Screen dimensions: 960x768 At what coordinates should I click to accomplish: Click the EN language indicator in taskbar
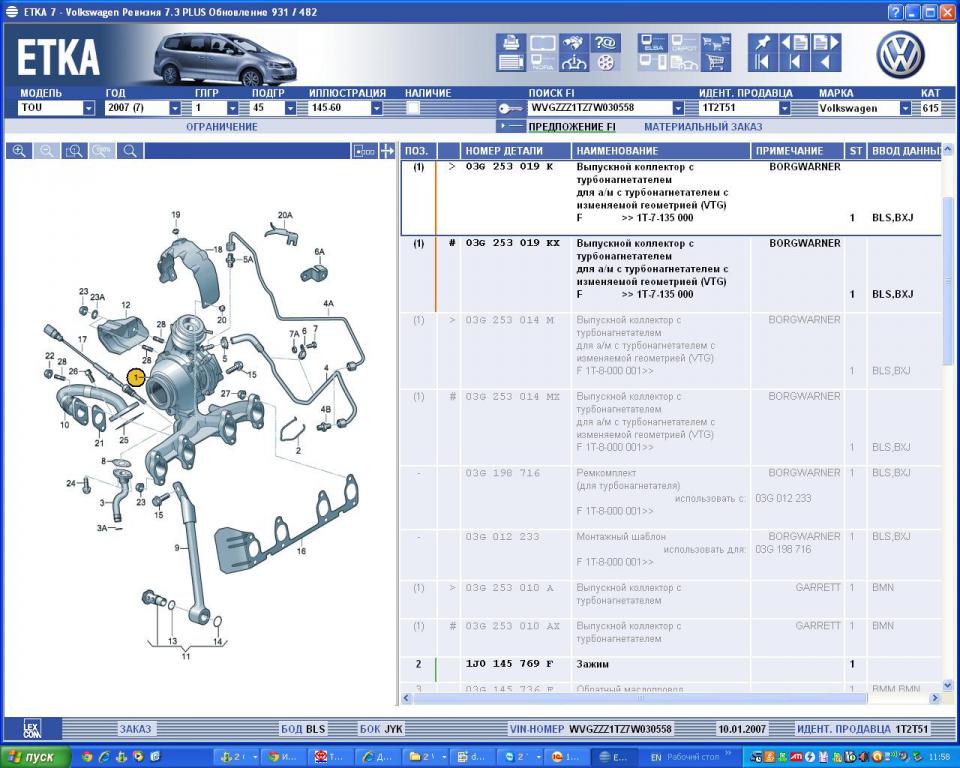(x=656, y=757)
